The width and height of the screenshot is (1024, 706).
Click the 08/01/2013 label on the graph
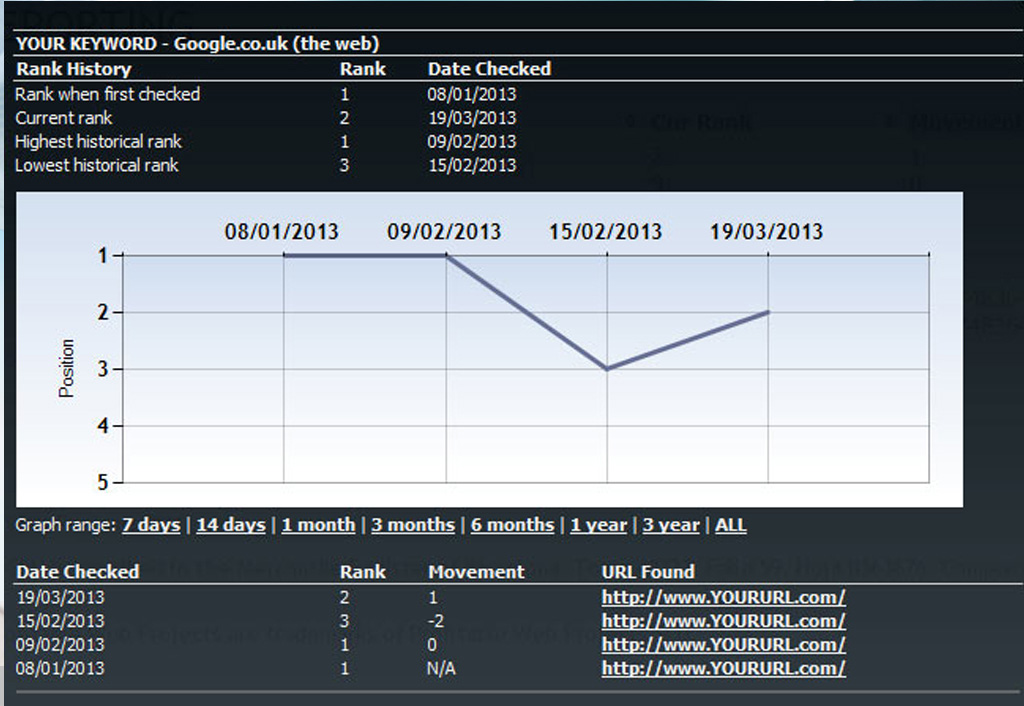(281, 231)
